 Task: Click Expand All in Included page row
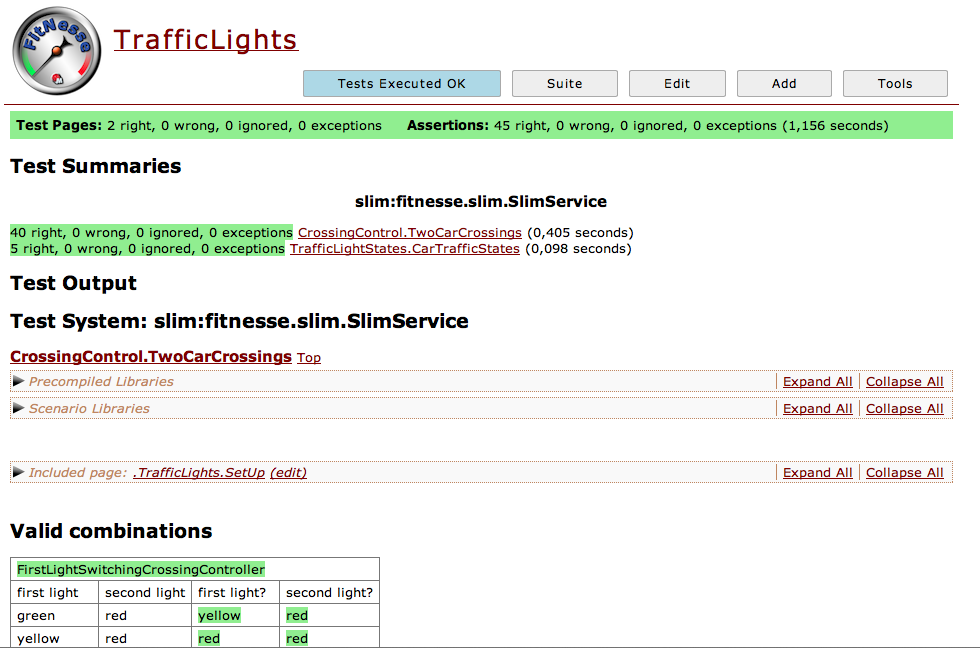pos(818,473)
